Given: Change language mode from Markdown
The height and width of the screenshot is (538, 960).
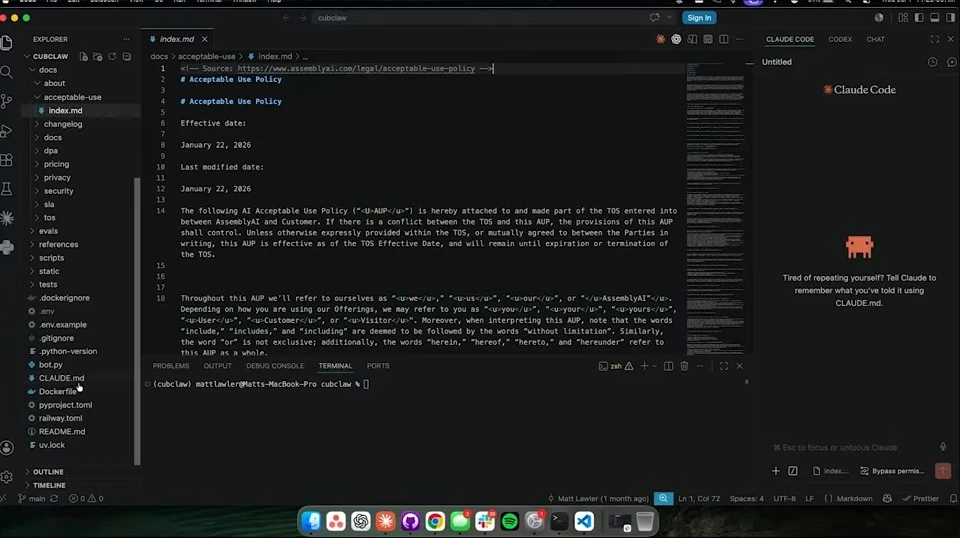Looking at the screenshot, I should tap(854, 498).
